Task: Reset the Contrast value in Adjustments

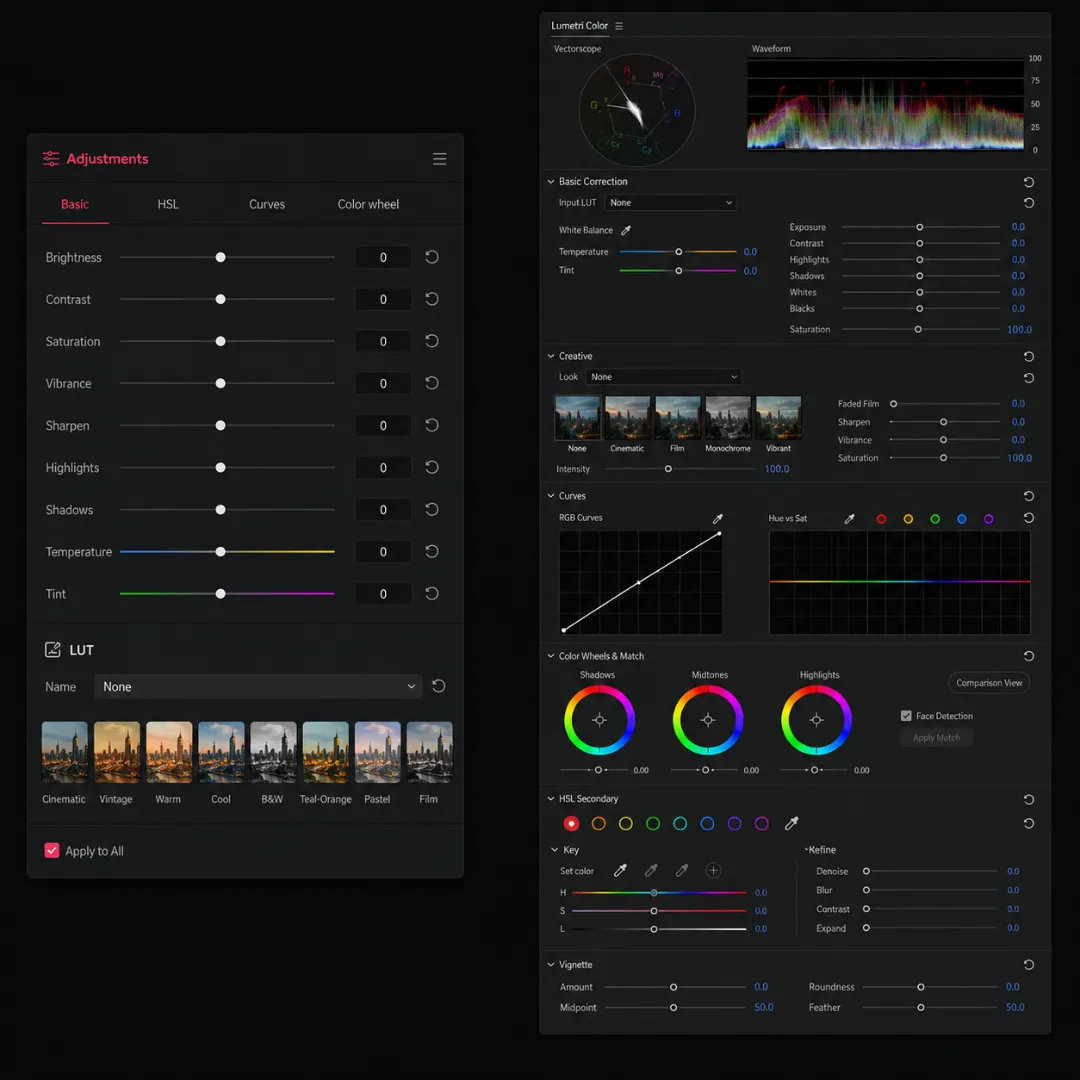Action: (x=432, y=299)
